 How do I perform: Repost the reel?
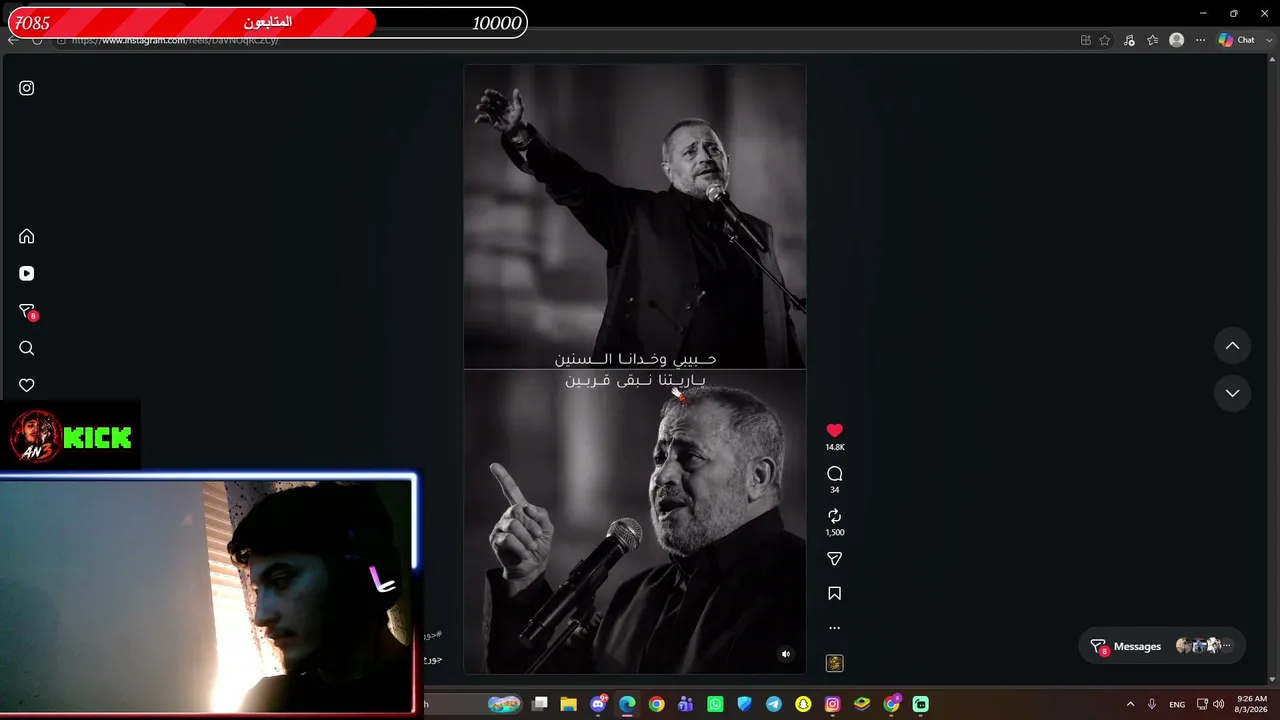click(x=835, y=516)
